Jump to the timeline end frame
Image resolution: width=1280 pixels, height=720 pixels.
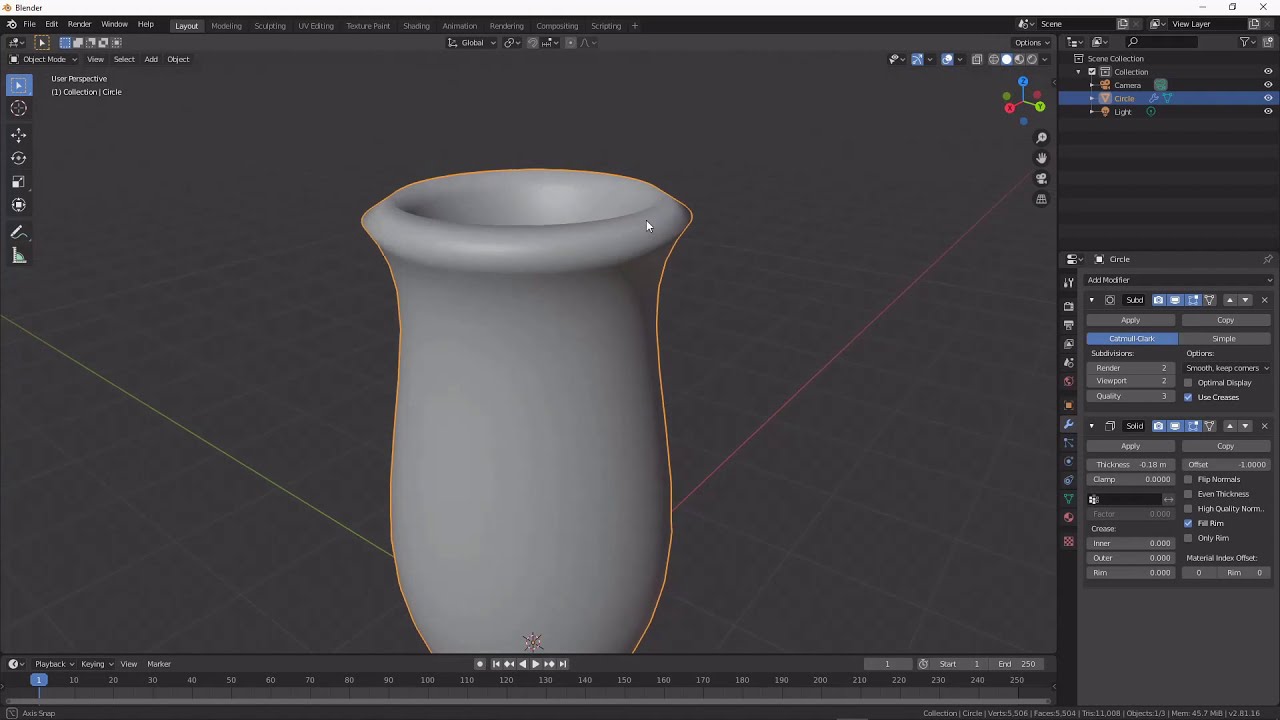pyautogui.click(x=563, y=664)
